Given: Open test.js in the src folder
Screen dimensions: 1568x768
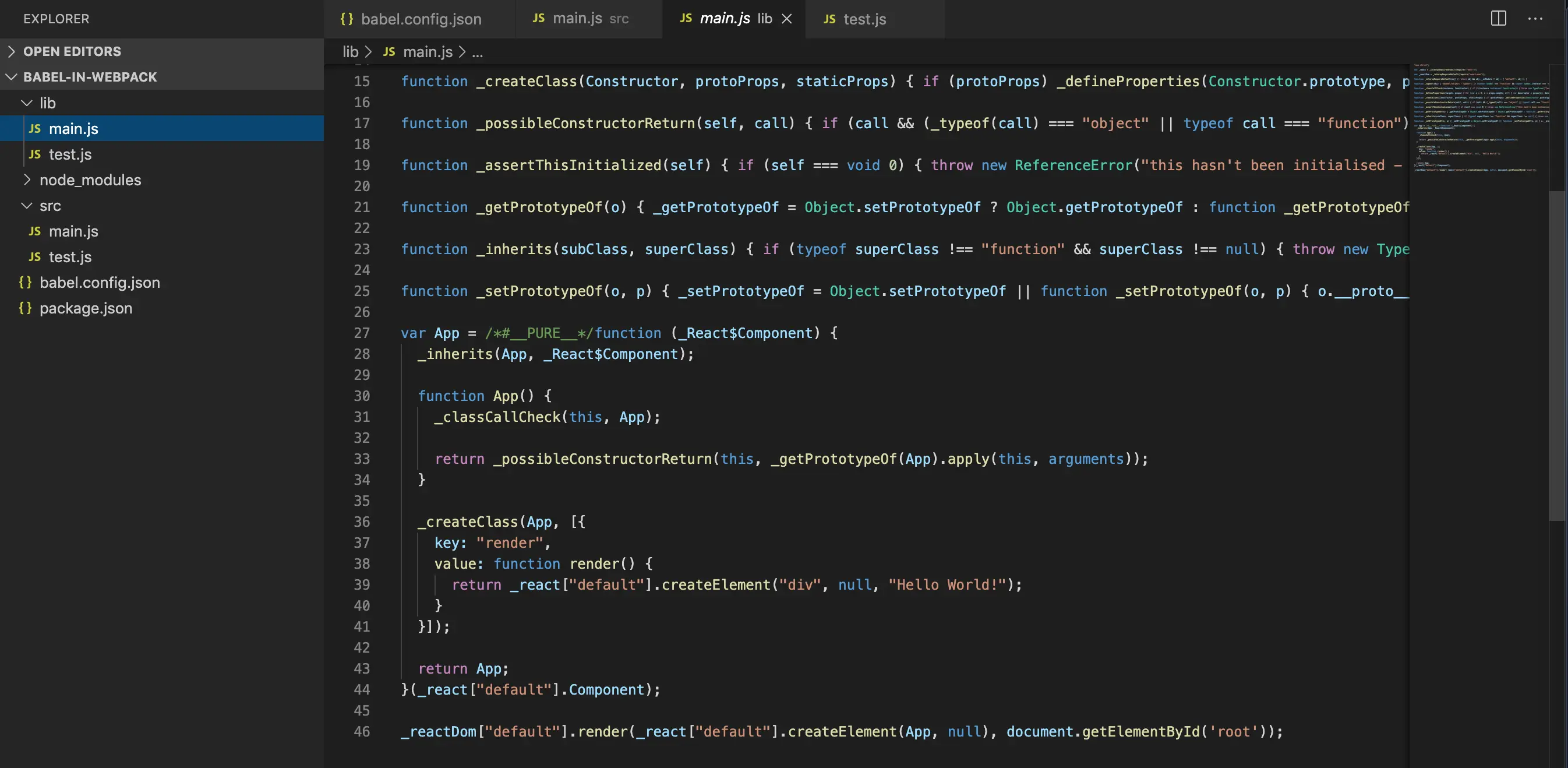Looking at the screenshot, I should 70,257.
